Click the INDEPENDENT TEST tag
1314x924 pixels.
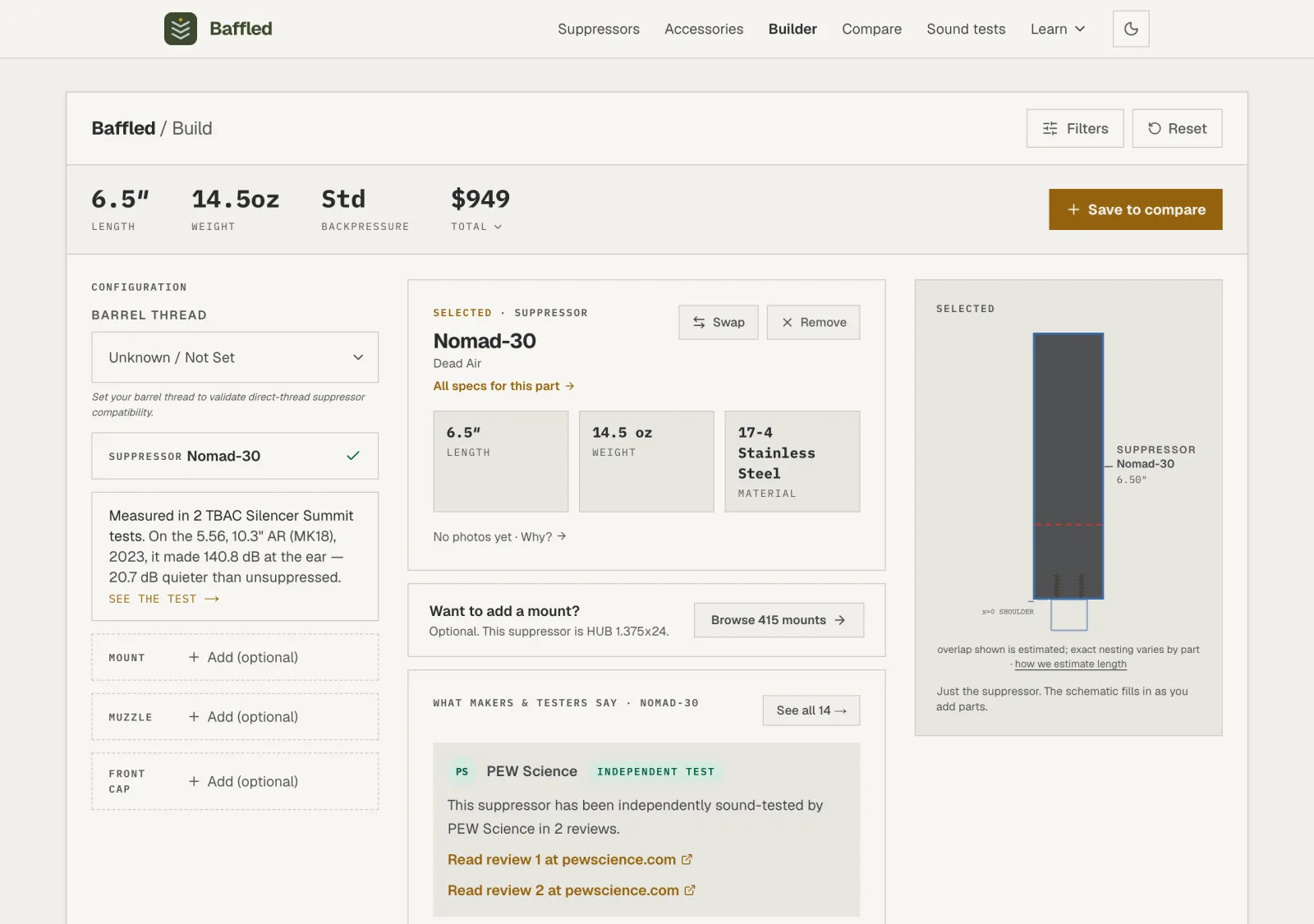655,772
